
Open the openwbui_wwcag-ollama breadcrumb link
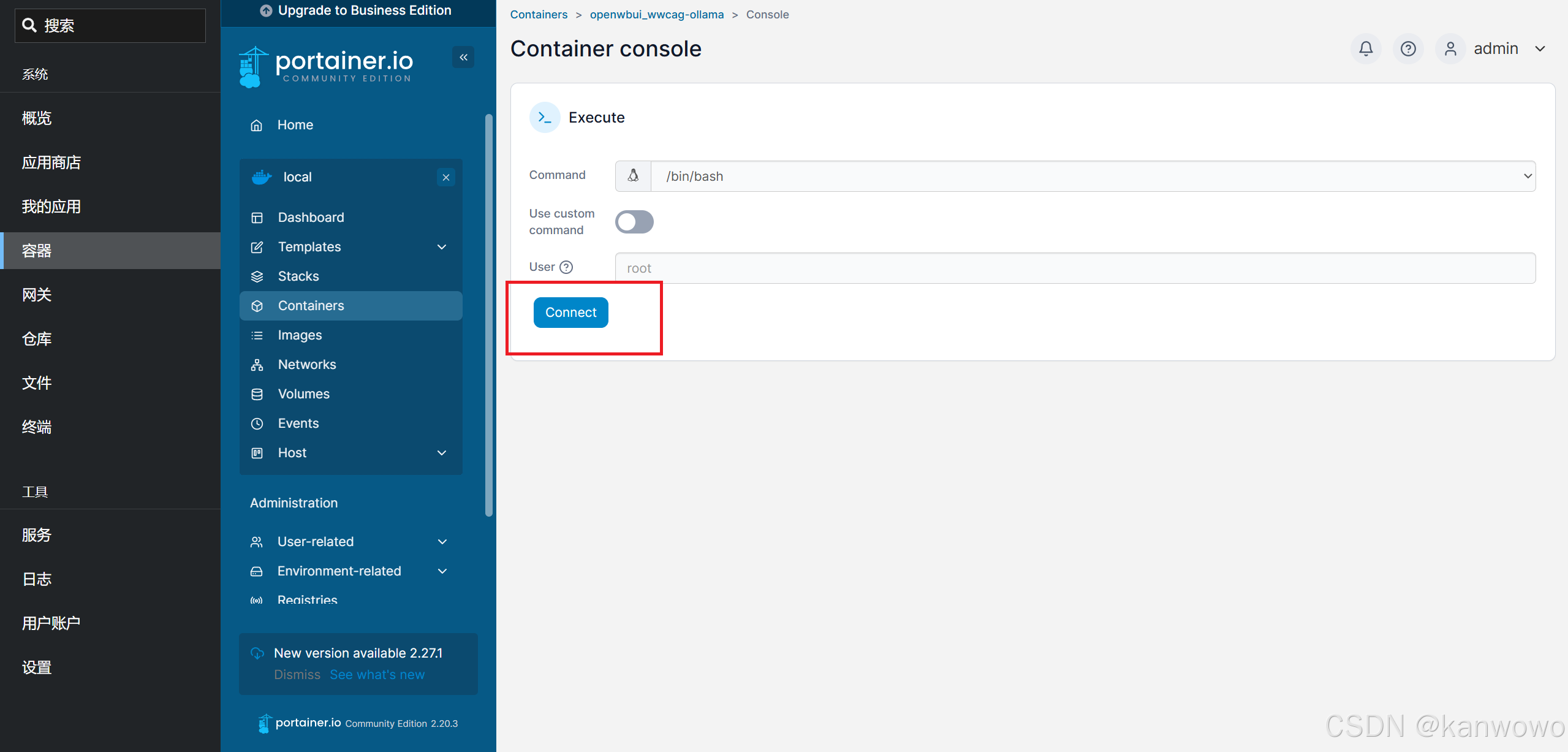656,14
